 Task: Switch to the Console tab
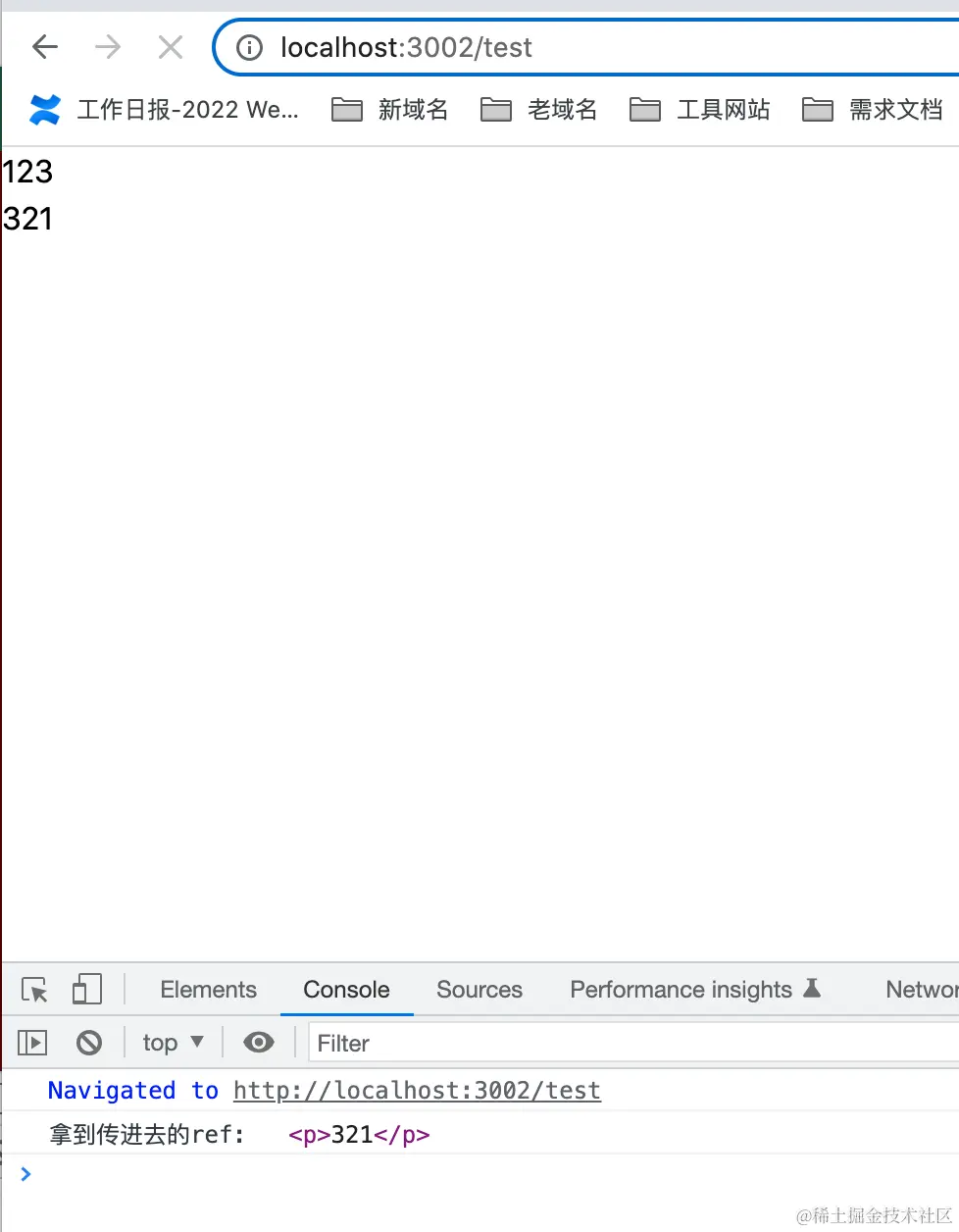click(346, 990)
